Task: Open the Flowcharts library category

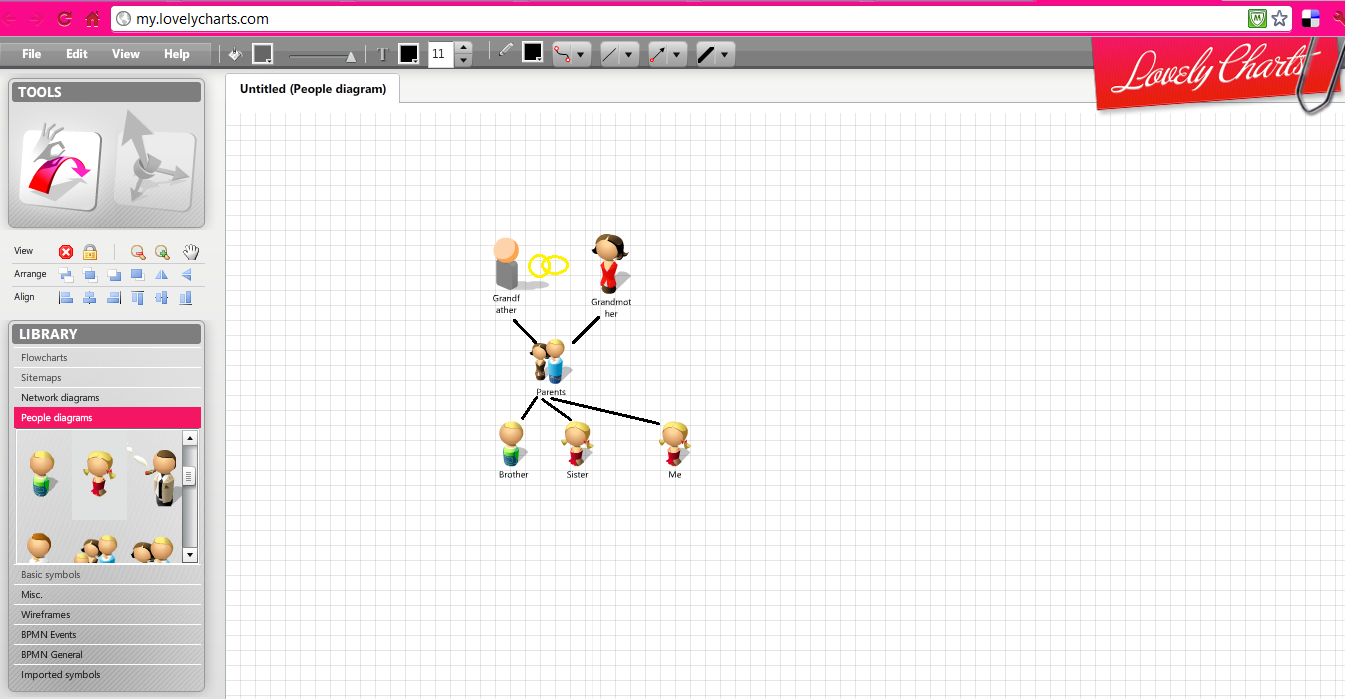Action: click(x=44, y=357)
